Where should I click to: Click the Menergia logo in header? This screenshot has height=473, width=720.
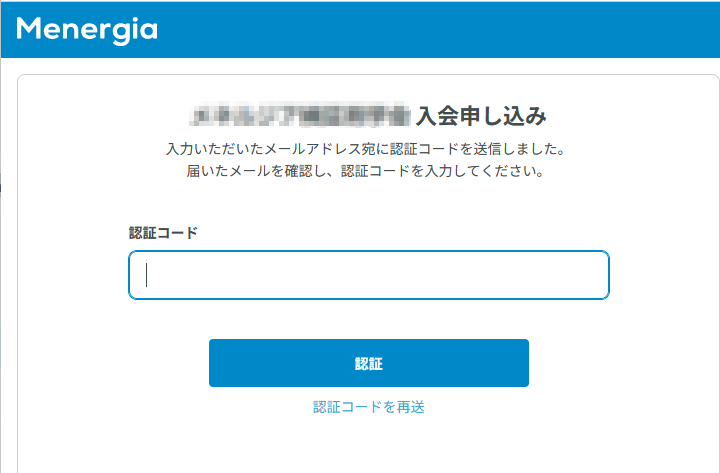point(87,30)
